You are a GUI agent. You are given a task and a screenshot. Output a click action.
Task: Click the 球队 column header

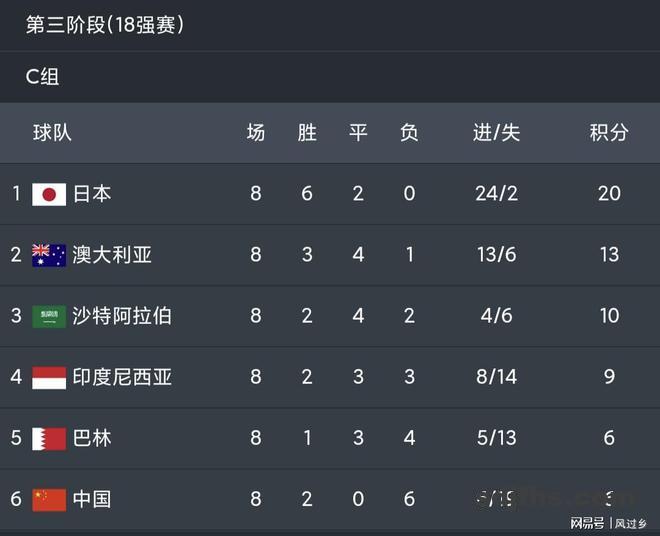pos(52,132)
